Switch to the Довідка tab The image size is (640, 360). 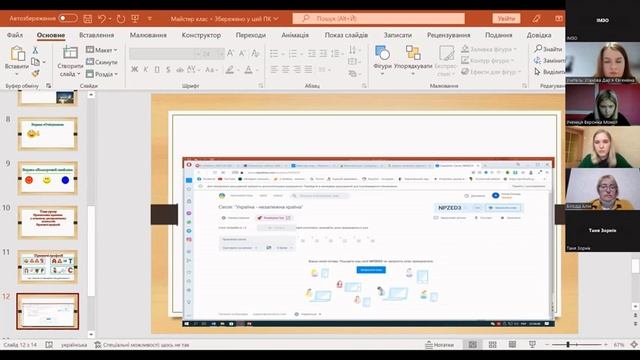click(x=539, y=35)
